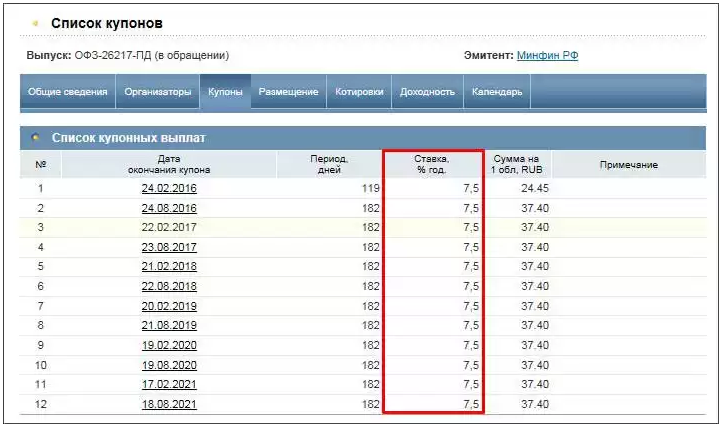Click the Период, дней column header
This screenshot has height=427, width=722.
click(329, 164)
